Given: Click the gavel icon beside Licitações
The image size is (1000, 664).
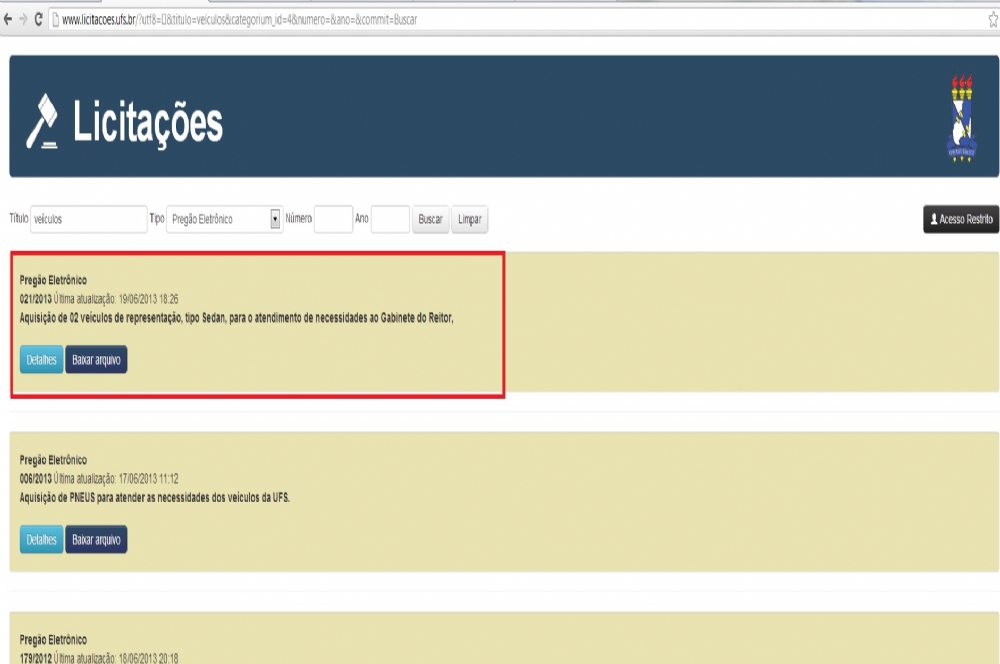Looking at the screenshot, I should (x=42, y=122).
